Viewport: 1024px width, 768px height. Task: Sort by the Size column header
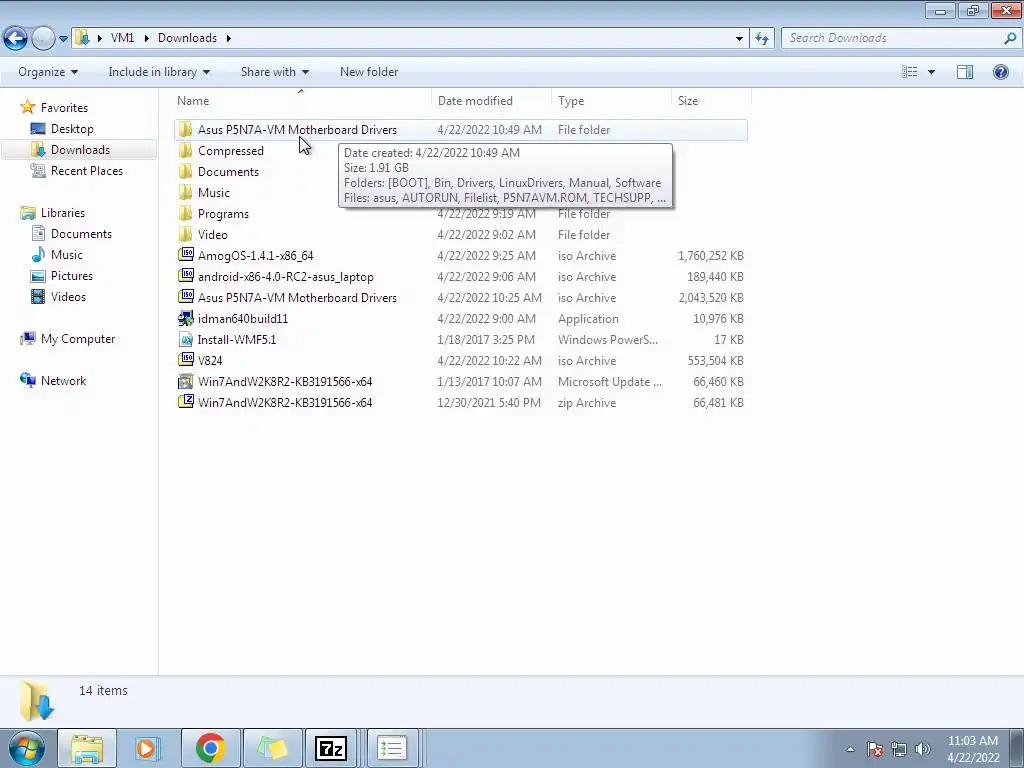click(x=688, y=101)
